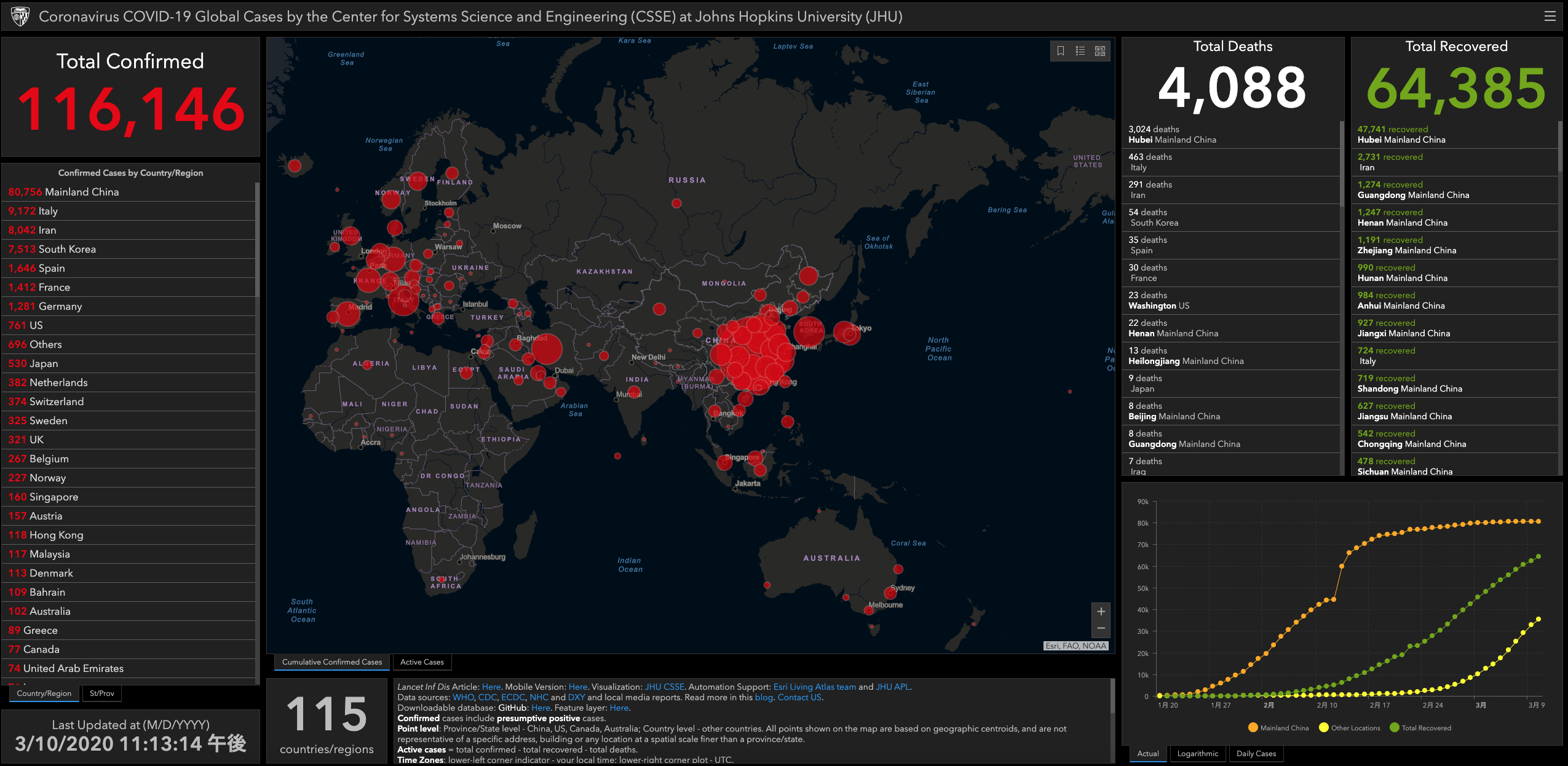Viewport: 1568px width, 766px height.
Task: Select Hubei 3,024 deaths entry
Action: (1231, 135)
